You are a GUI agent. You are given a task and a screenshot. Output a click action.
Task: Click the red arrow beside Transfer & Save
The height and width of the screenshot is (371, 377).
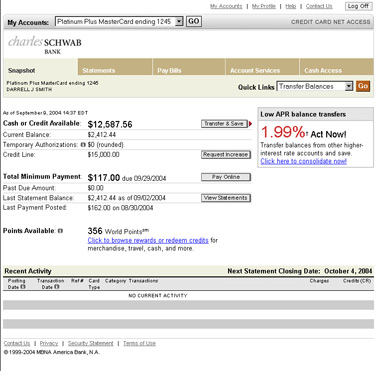pyautogui.click(x=250, y=124)
